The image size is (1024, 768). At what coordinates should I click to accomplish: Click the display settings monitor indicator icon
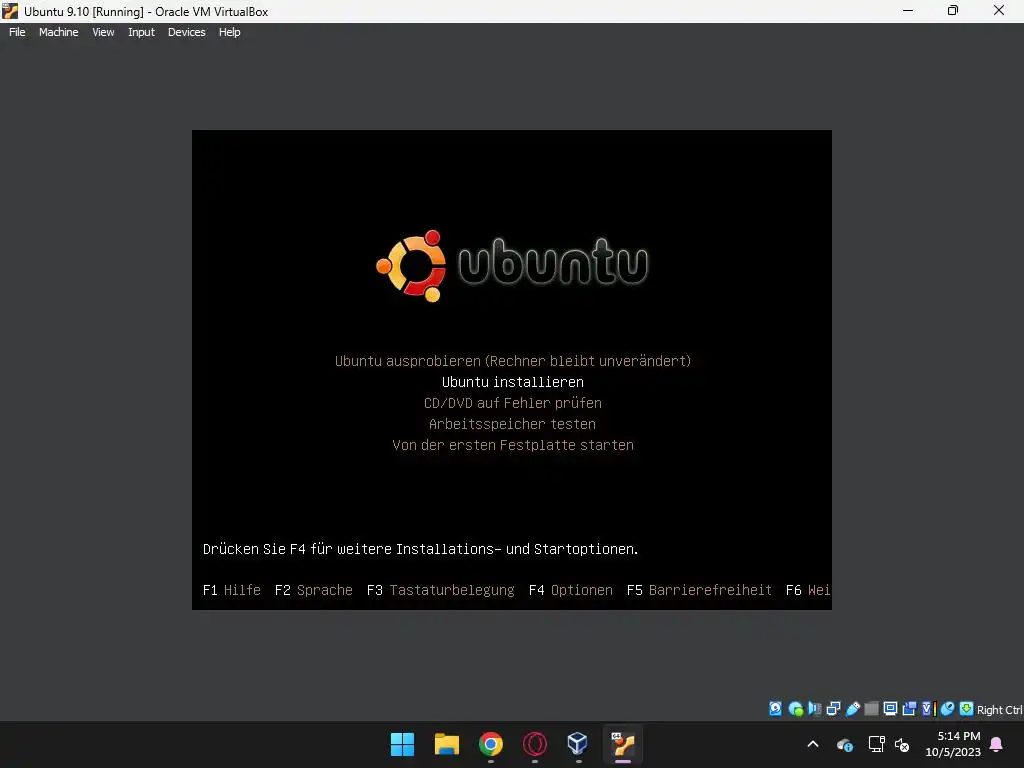coord(890,709)
